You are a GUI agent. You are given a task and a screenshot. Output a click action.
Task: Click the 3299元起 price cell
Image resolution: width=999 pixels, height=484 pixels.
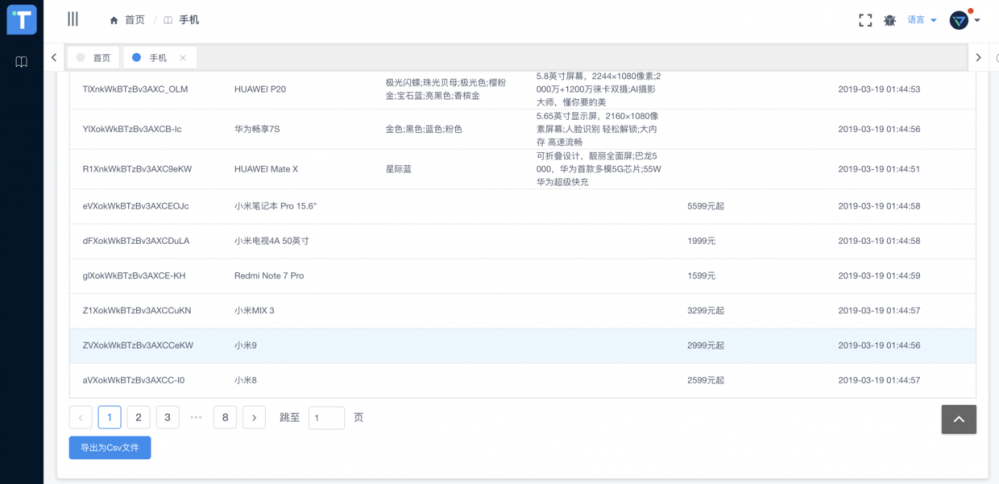(705, 311)
